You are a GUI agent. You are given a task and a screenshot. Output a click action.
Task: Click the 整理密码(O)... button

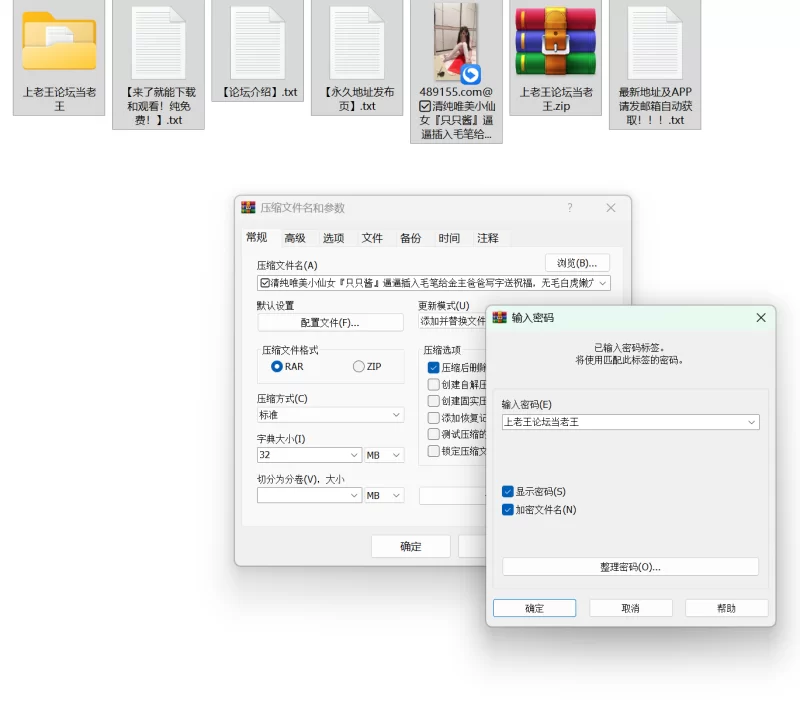click(x=630, y=567)
